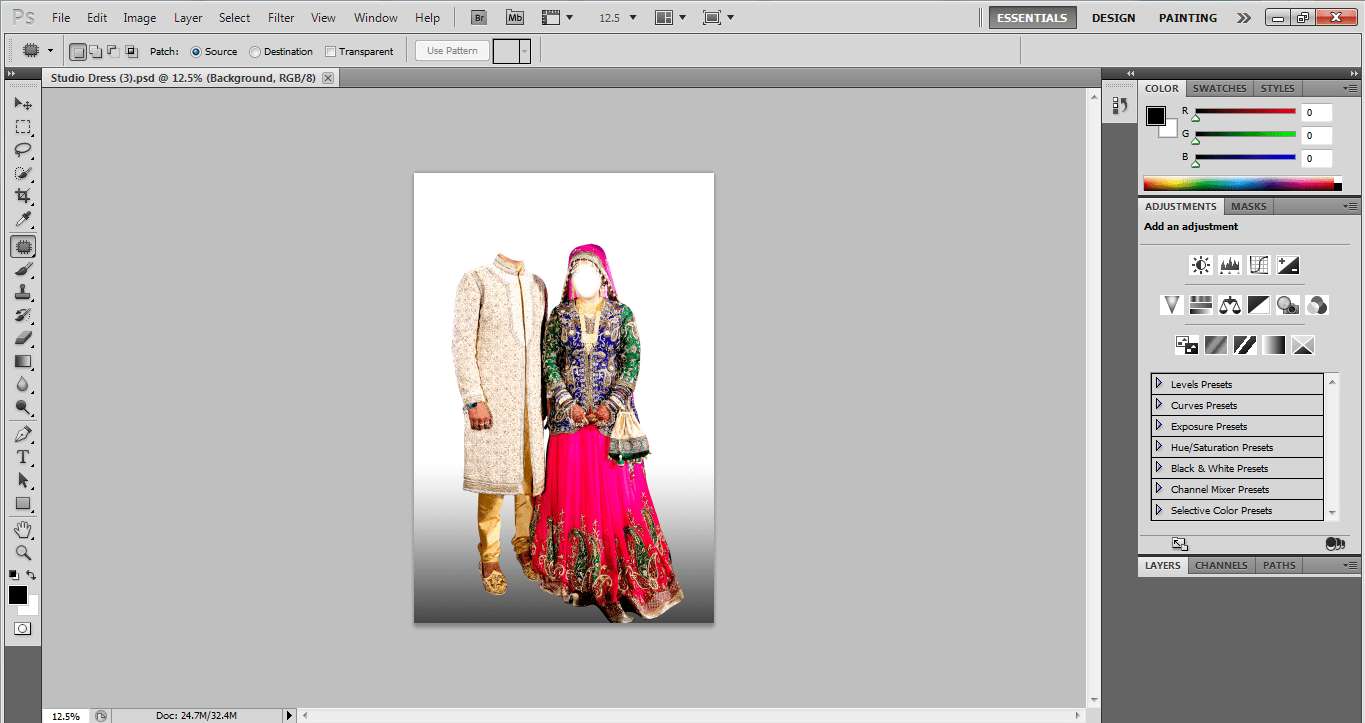Switch to the Painting workspace
This screenshot has width=1365, height=723.
pyautogui.click(x=1188, y=18)
